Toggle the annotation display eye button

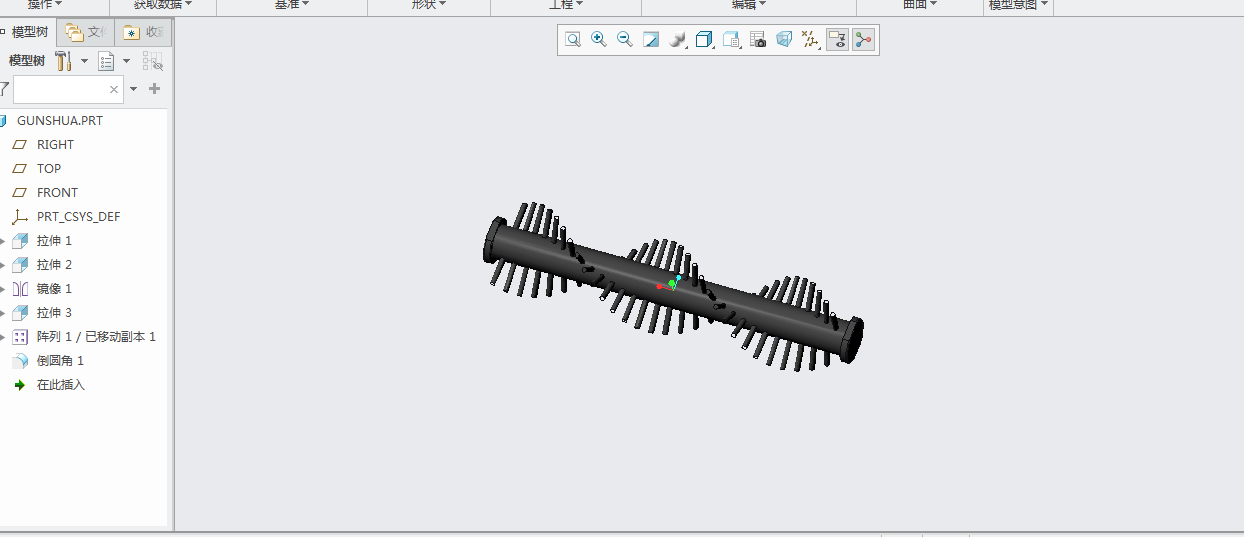838,40
